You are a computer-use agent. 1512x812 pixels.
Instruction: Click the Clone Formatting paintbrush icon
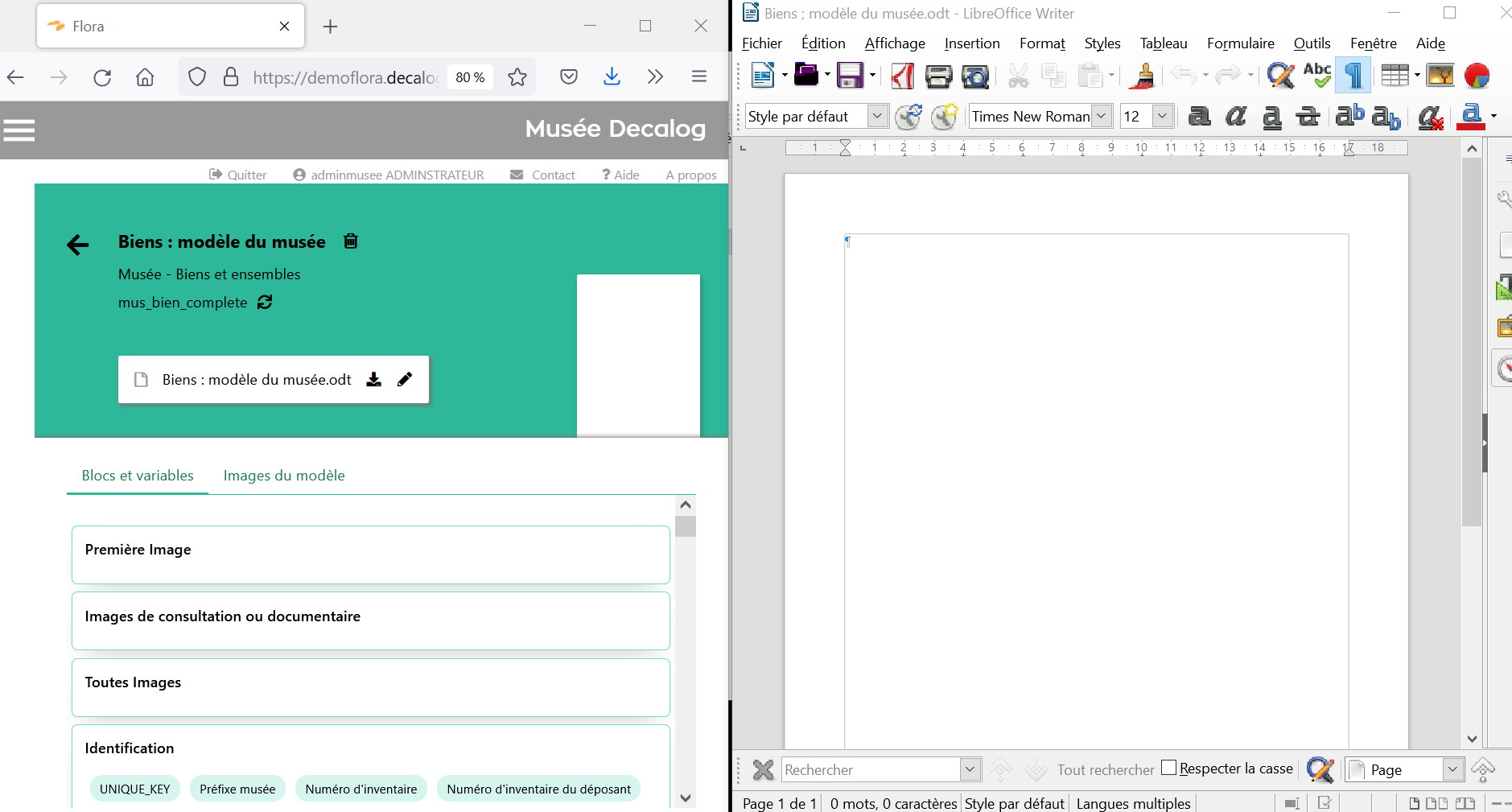tap(1143, 76)
